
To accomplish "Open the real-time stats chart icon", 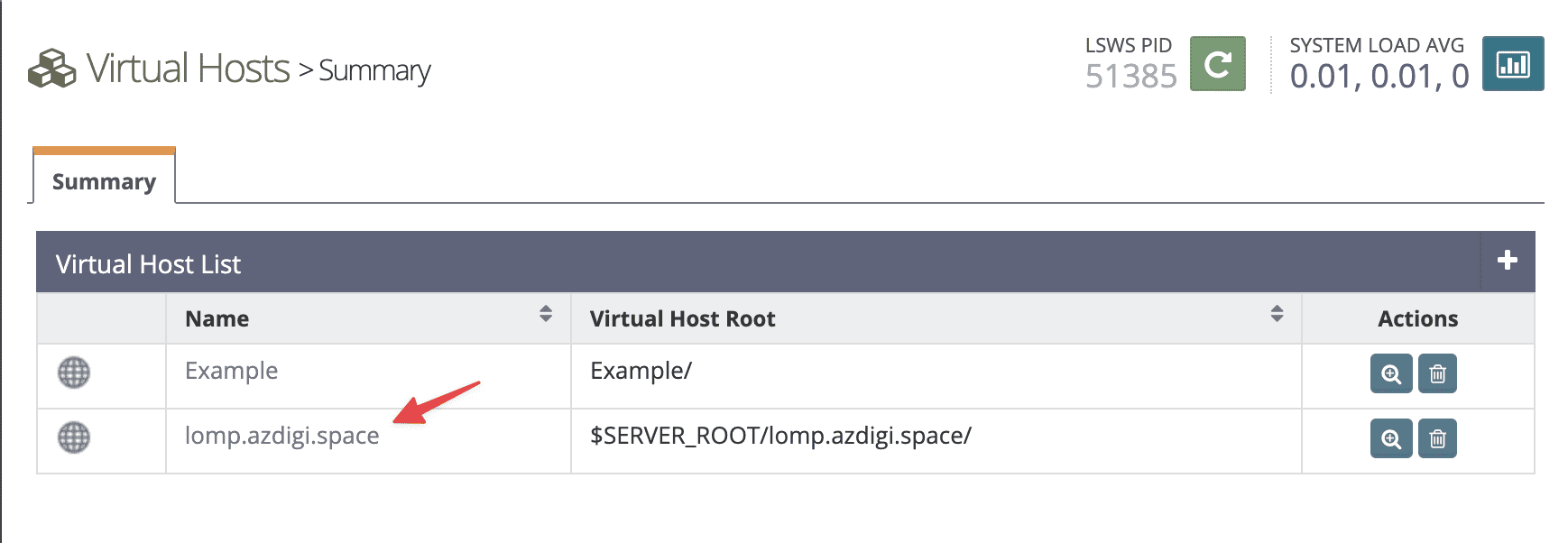I will (1513, 64).
